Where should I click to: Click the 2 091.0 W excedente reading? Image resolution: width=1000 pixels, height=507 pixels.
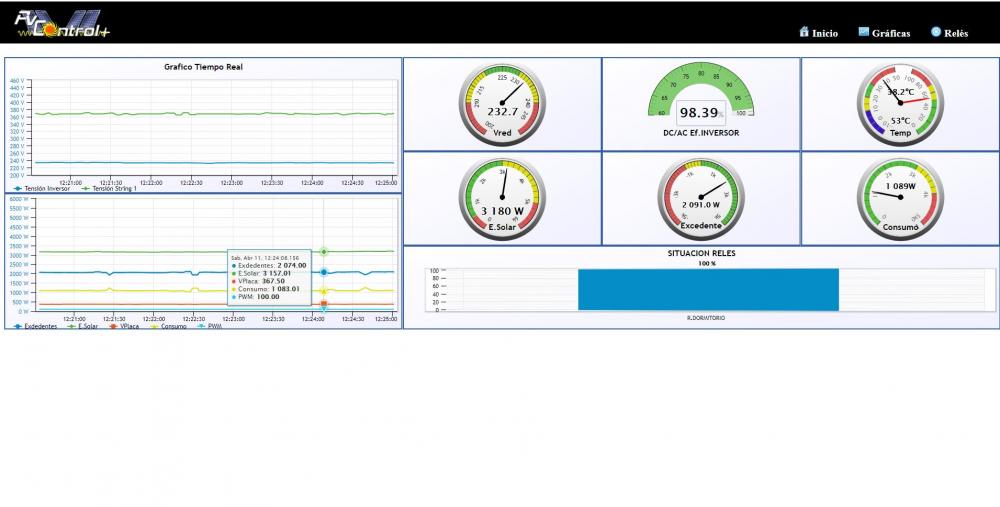(x=701, y=205)
